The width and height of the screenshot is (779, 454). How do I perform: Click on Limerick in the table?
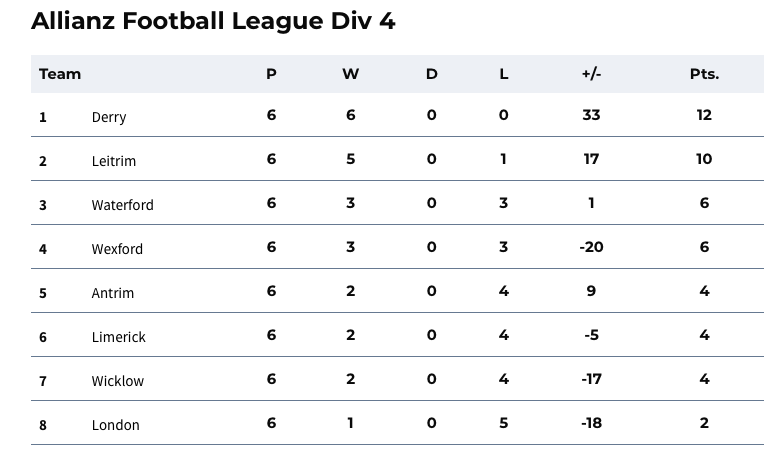[x=118, y=337]
